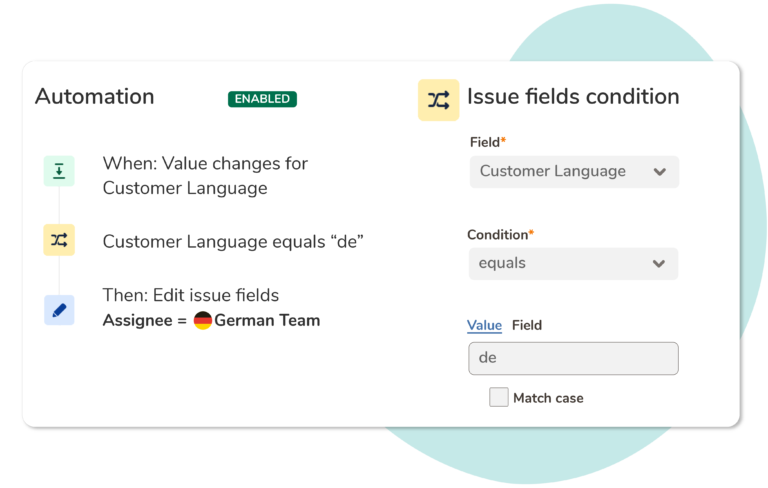Open the Customer Language equals "de" condition

coord(232,241)
